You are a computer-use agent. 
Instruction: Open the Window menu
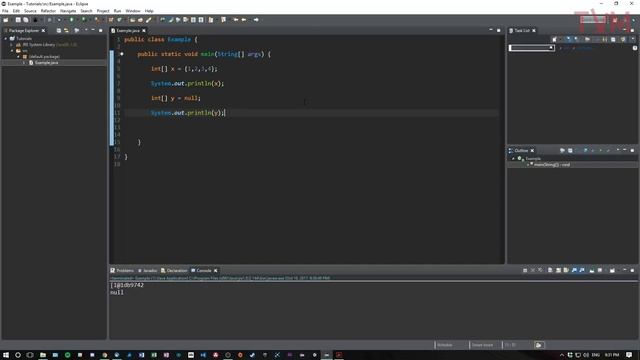pos(133,11)
